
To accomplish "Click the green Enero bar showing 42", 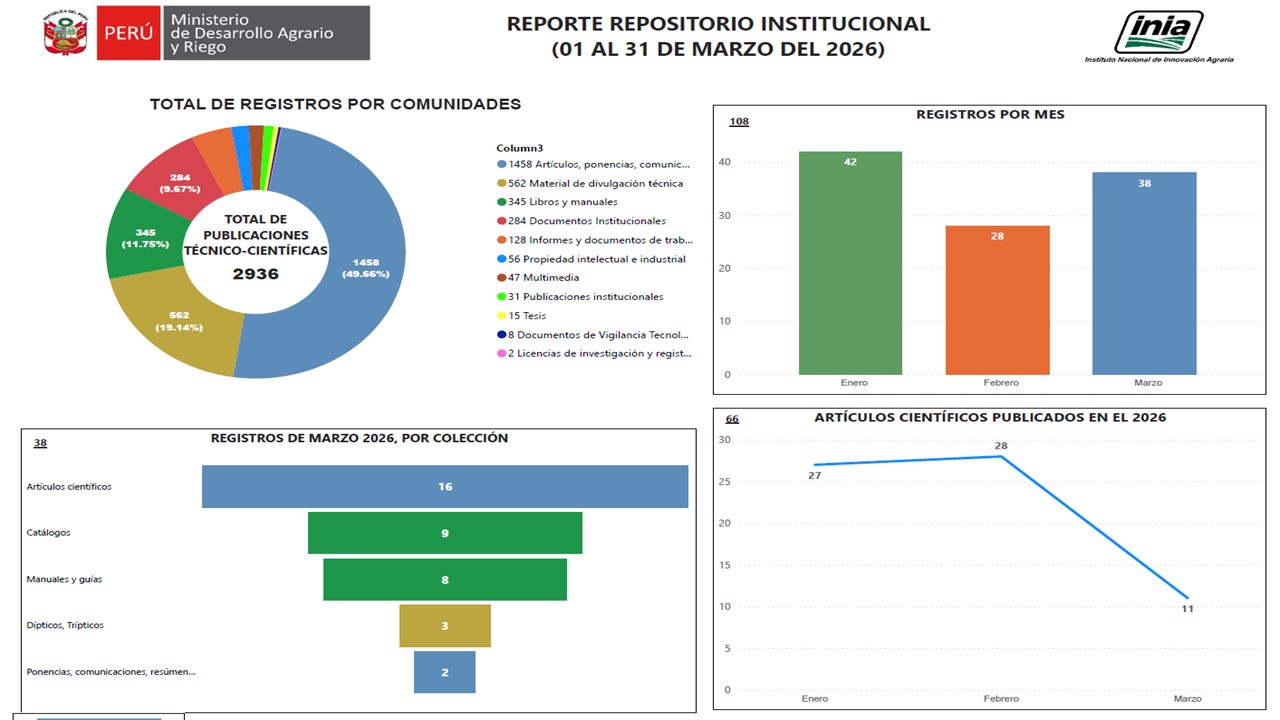I will point(850,263).
